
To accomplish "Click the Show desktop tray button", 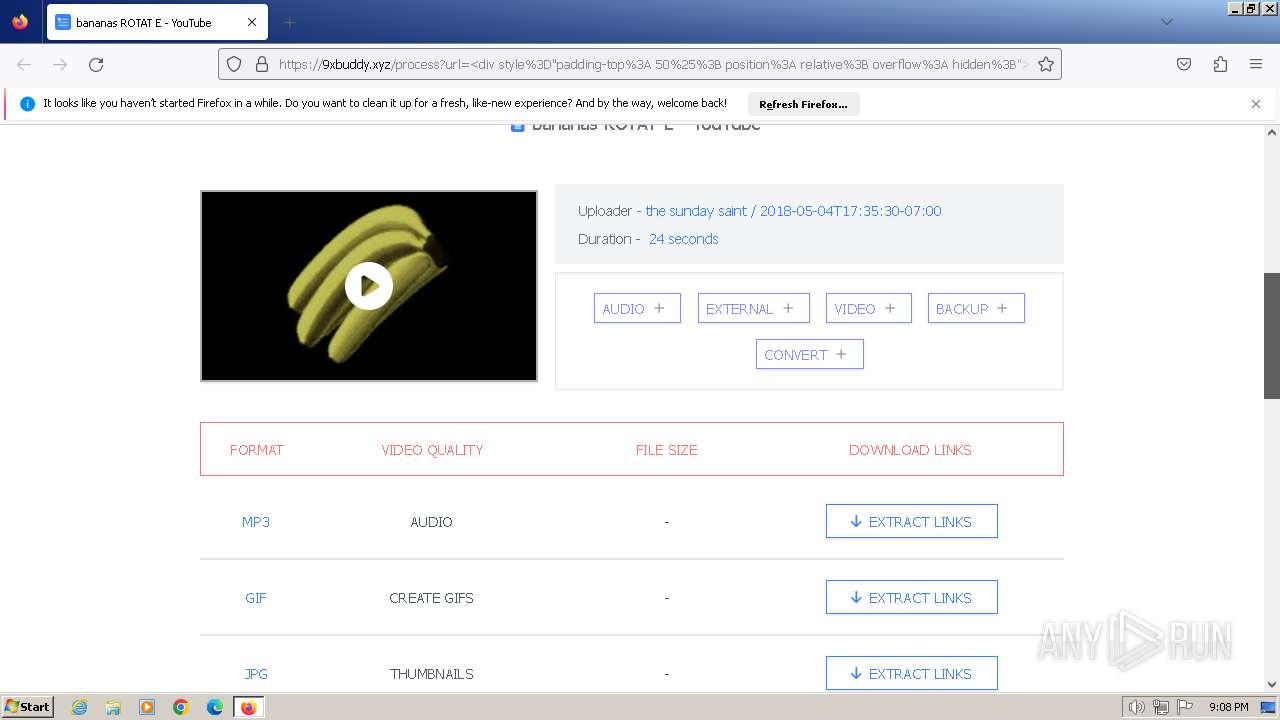I will [x=1269, y=707].
